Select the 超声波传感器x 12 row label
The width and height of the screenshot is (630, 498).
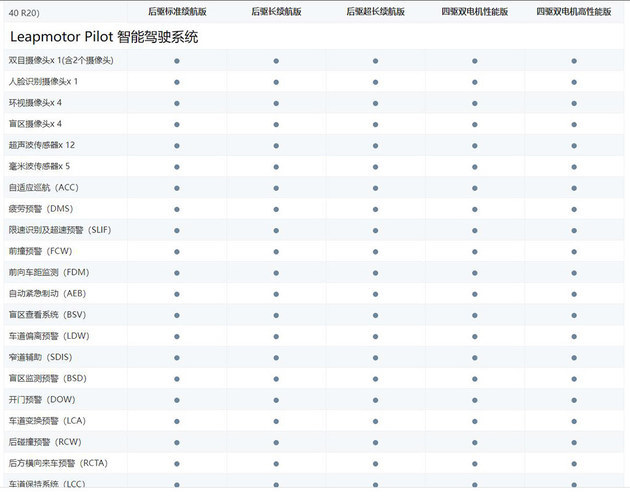coord(42,145)
